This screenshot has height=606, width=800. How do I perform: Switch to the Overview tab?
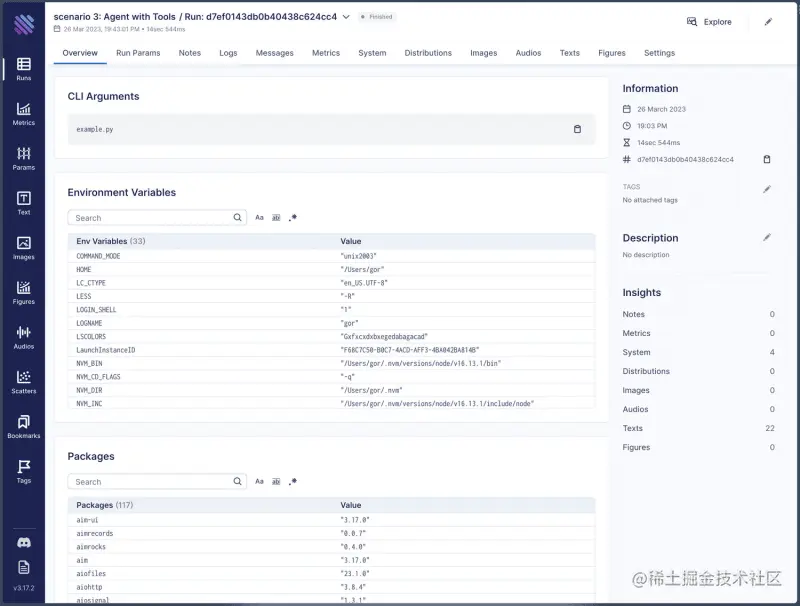tap(80, 53)
